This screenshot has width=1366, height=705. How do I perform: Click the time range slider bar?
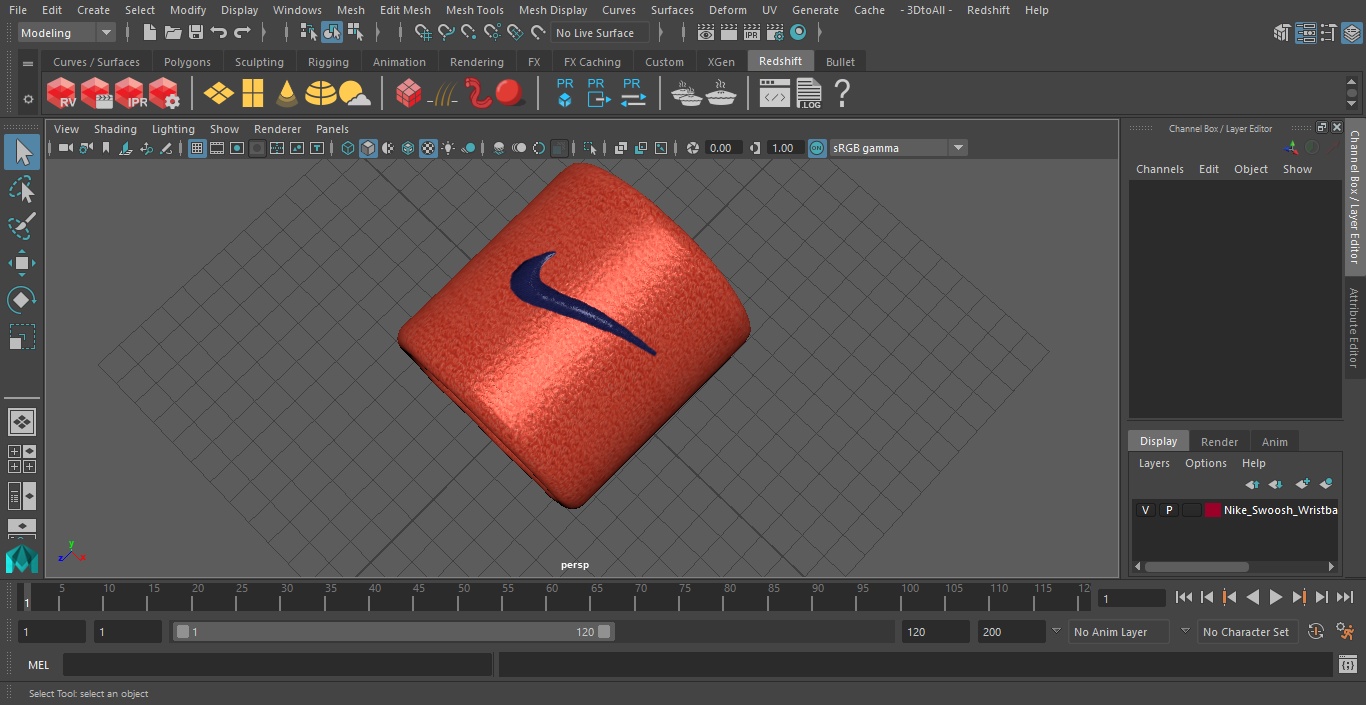394,632
